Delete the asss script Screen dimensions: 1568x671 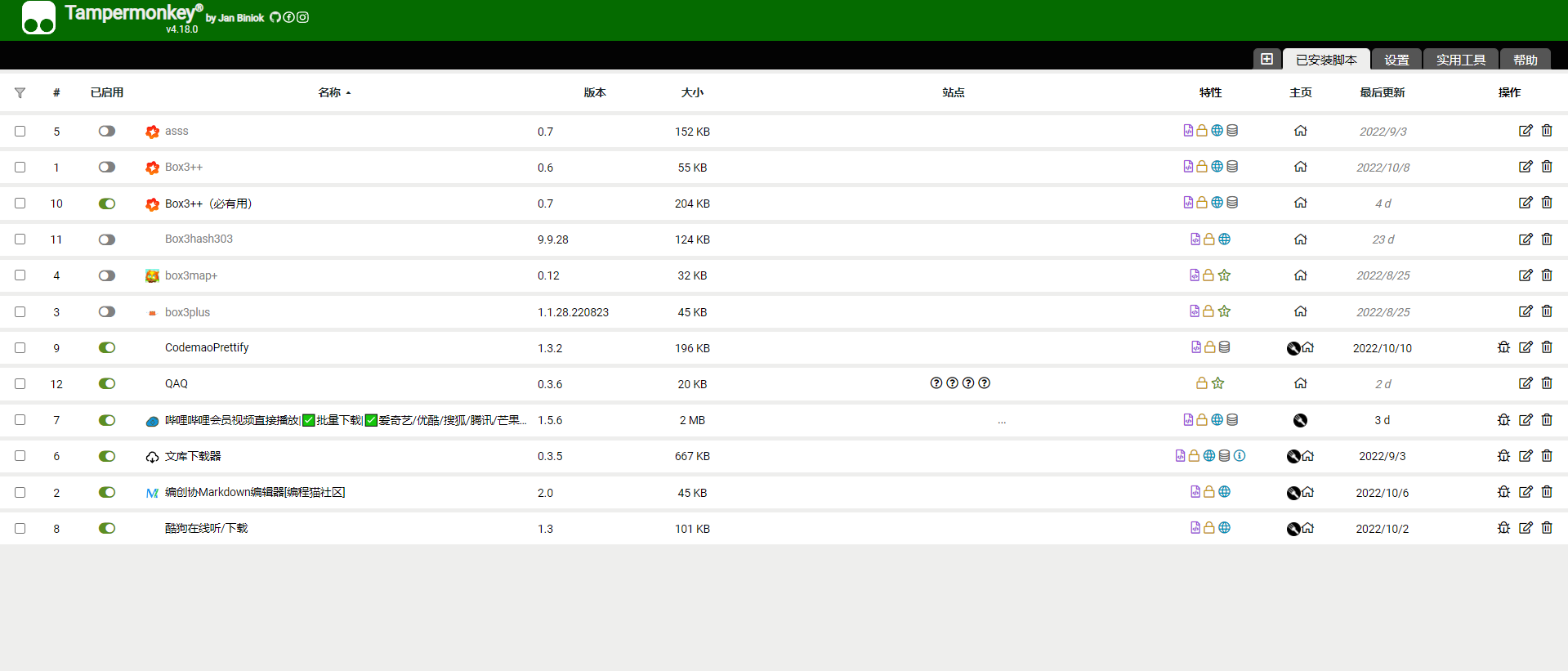1547,131
